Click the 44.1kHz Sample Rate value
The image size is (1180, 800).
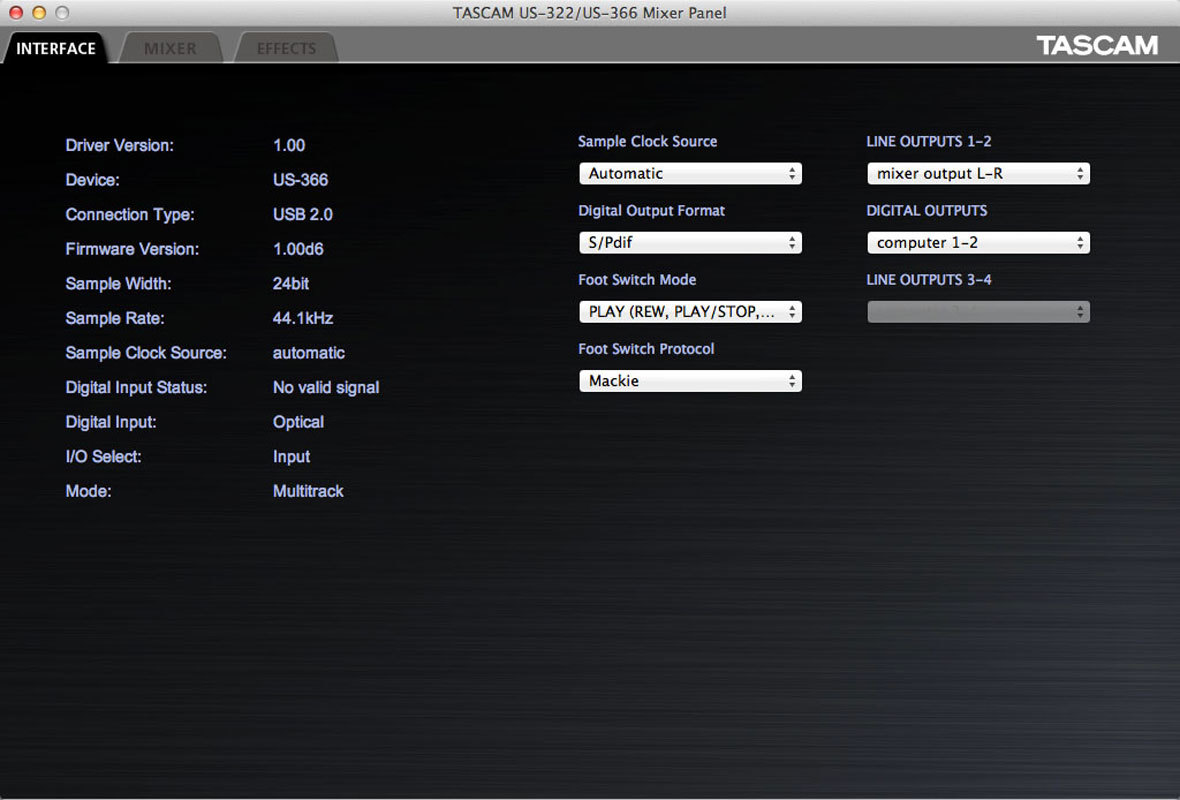click(303, 319)
